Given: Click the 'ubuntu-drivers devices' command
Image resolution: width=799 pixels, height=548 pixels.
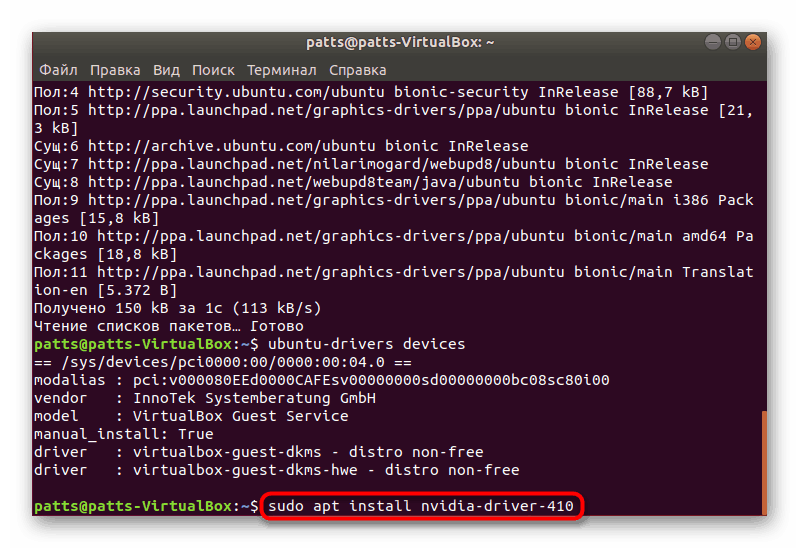Looking at the screenshot, I should 366,344.
